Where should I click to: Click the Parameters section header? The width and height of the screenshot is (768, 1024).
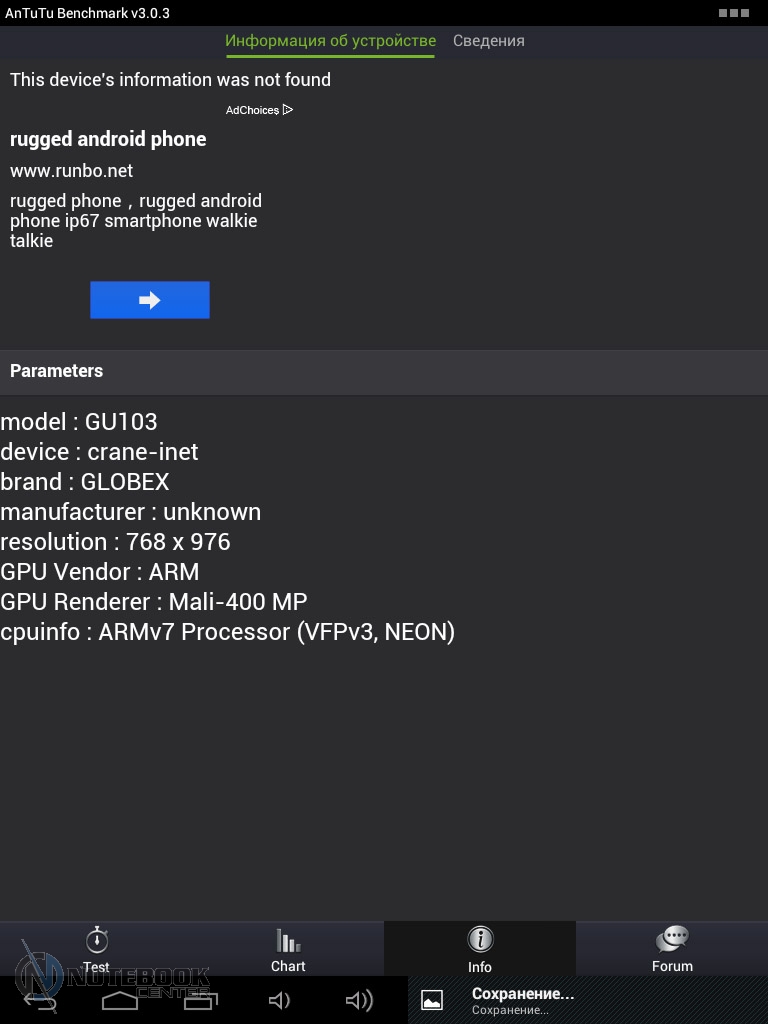(x=56, y=371)
